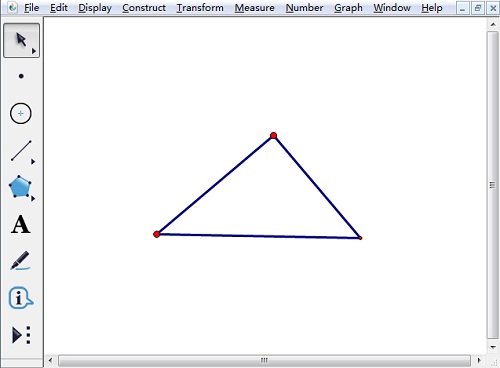Open the Information tool
500x368 pixels.
21,298
